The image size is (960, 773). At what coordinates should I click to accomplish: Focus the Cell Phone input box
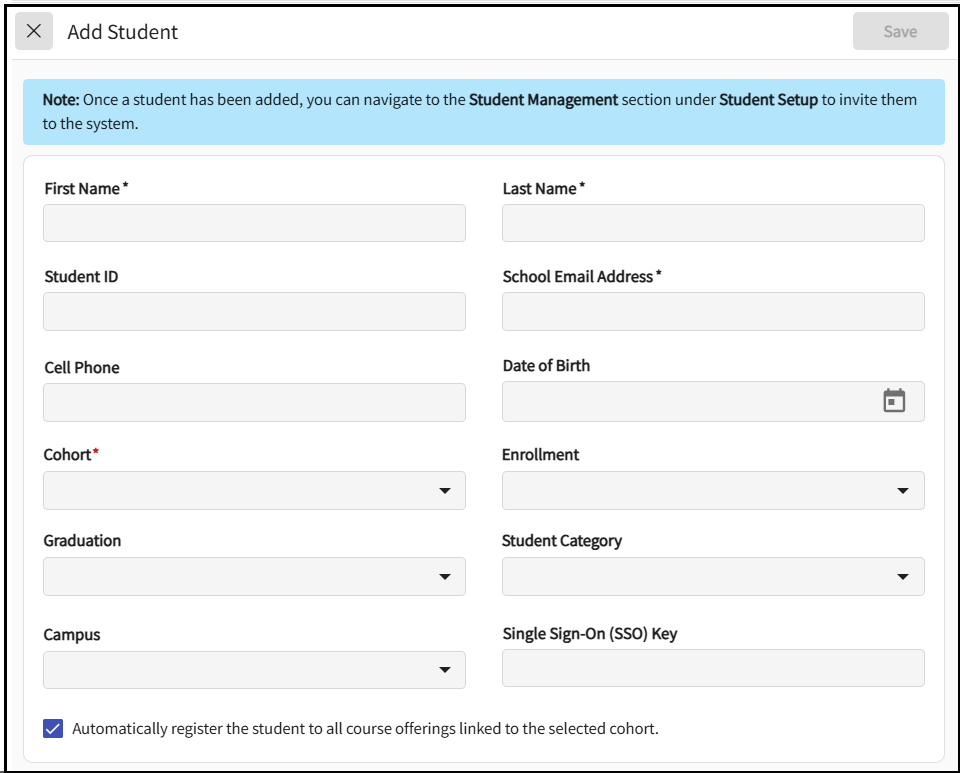(x=254, y=402)
